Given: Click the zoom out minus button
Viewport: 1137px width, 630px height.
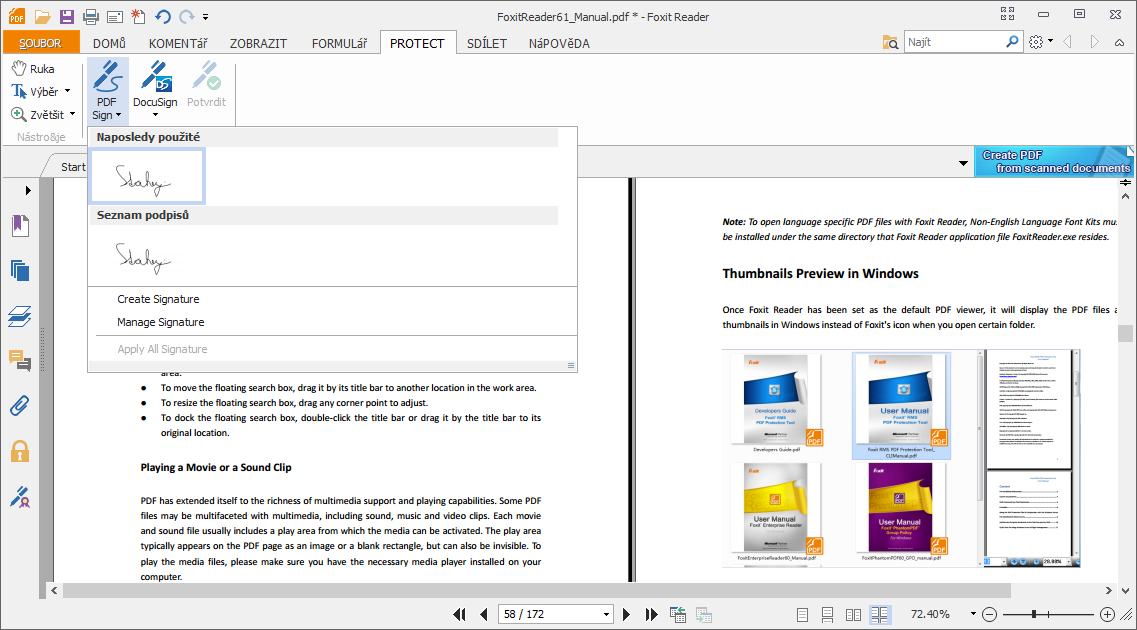Looking at the screenshot, I should (x=989, y=615).
